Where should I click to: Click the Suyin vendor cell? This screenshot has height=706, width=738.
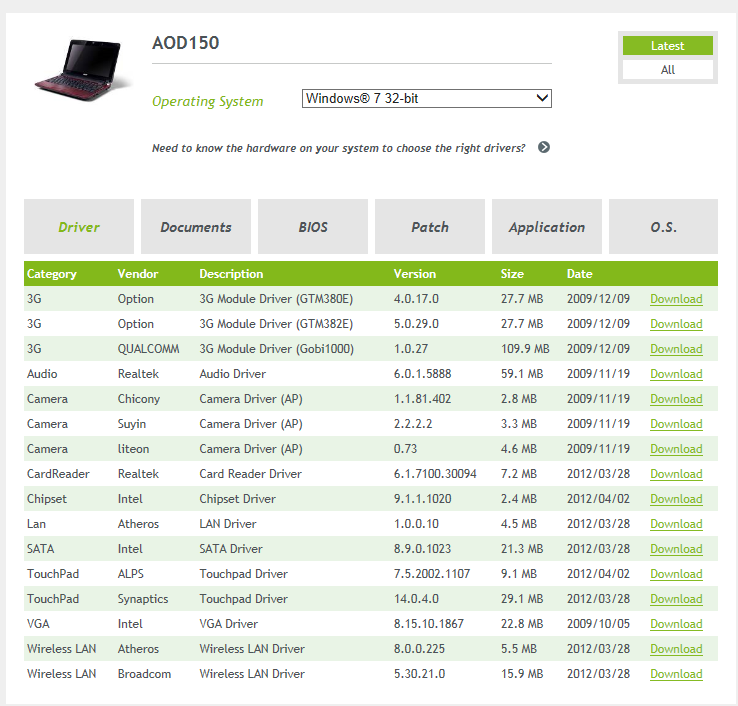click(x=132, y=424)
